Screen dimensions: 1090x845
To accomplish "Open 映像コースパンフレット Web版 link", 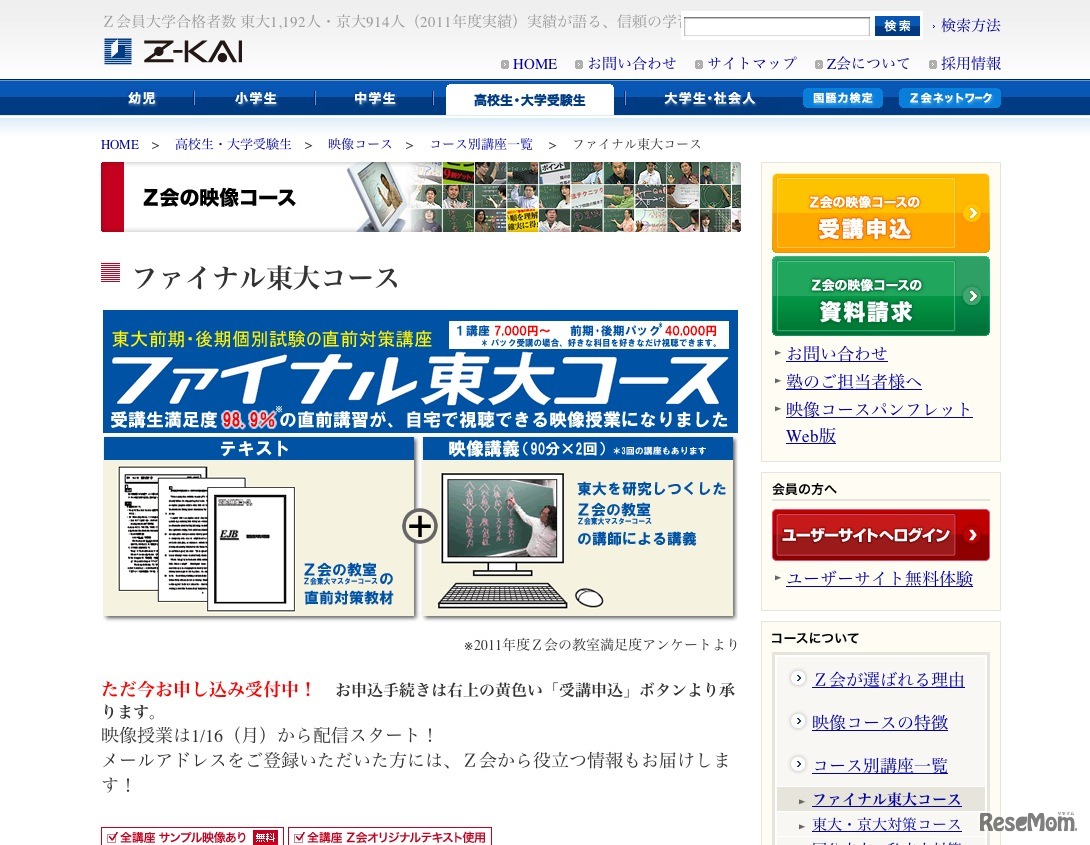I will pyautogui.click(x=879, y=422).
